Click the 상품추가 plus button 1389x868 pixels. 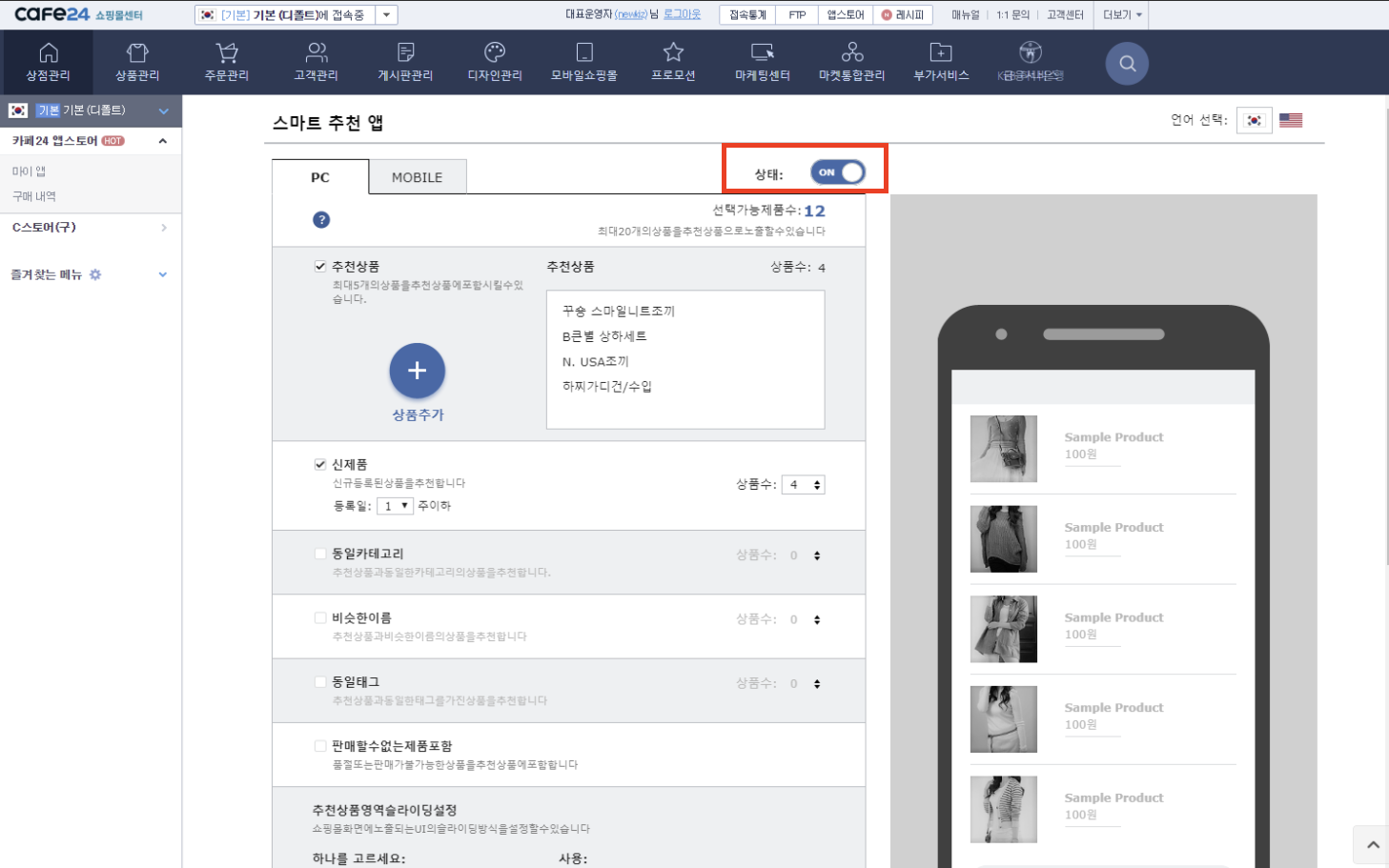pos(418,371)
